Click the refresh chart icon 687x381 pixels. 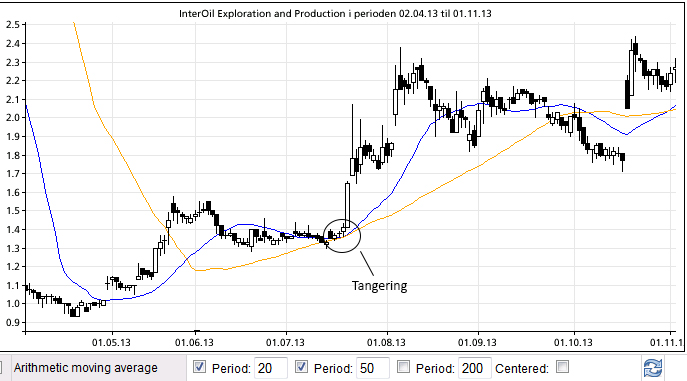[x=653, y=368]
